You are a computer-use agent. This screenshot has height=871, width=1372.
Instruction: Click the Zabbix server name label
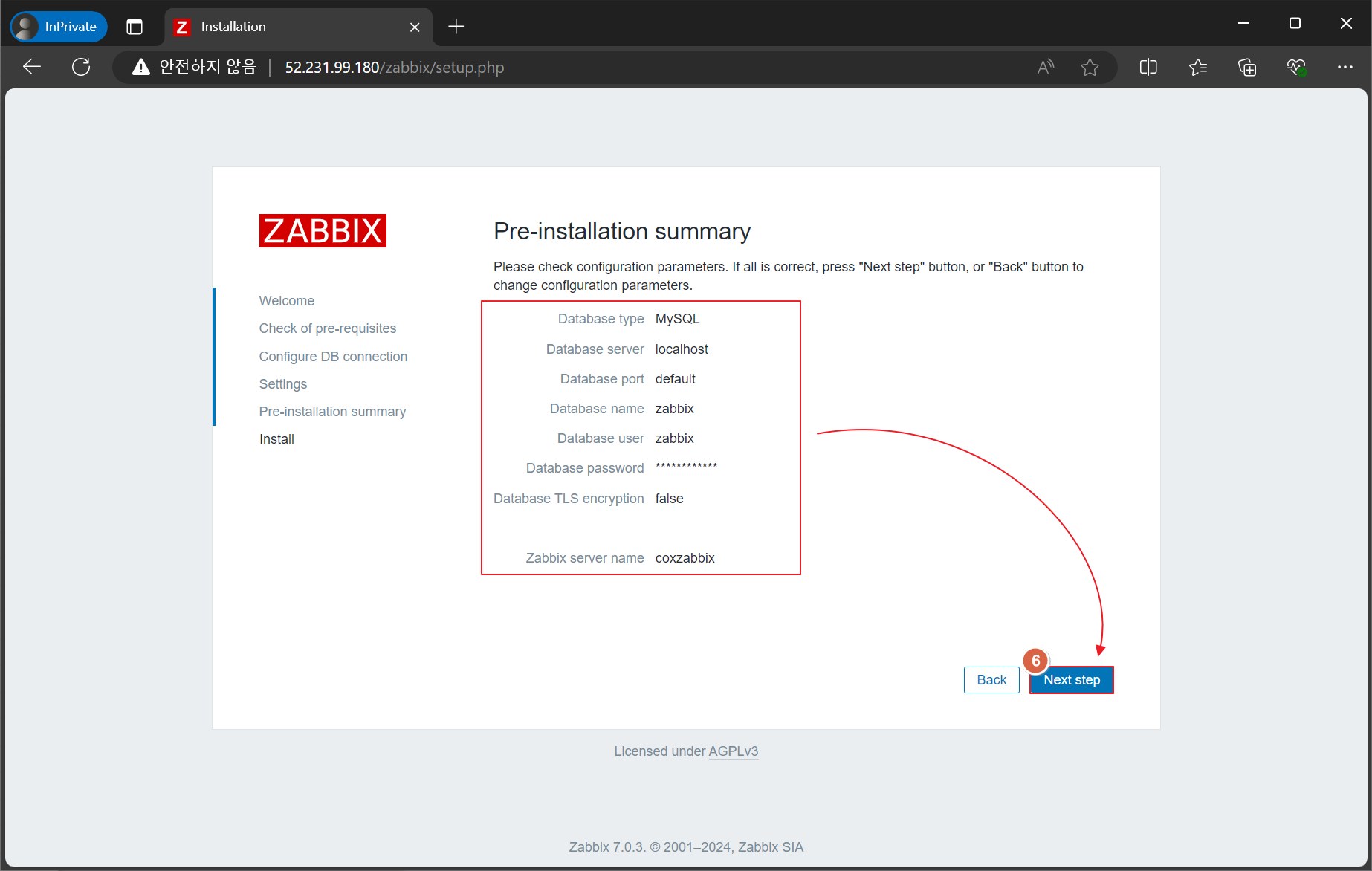(585, 558)
